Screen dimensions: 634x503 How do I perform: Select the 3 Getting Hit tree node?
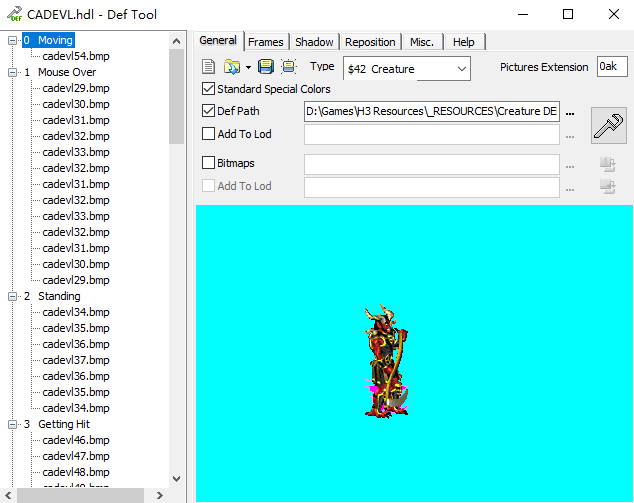coord(57,424)
